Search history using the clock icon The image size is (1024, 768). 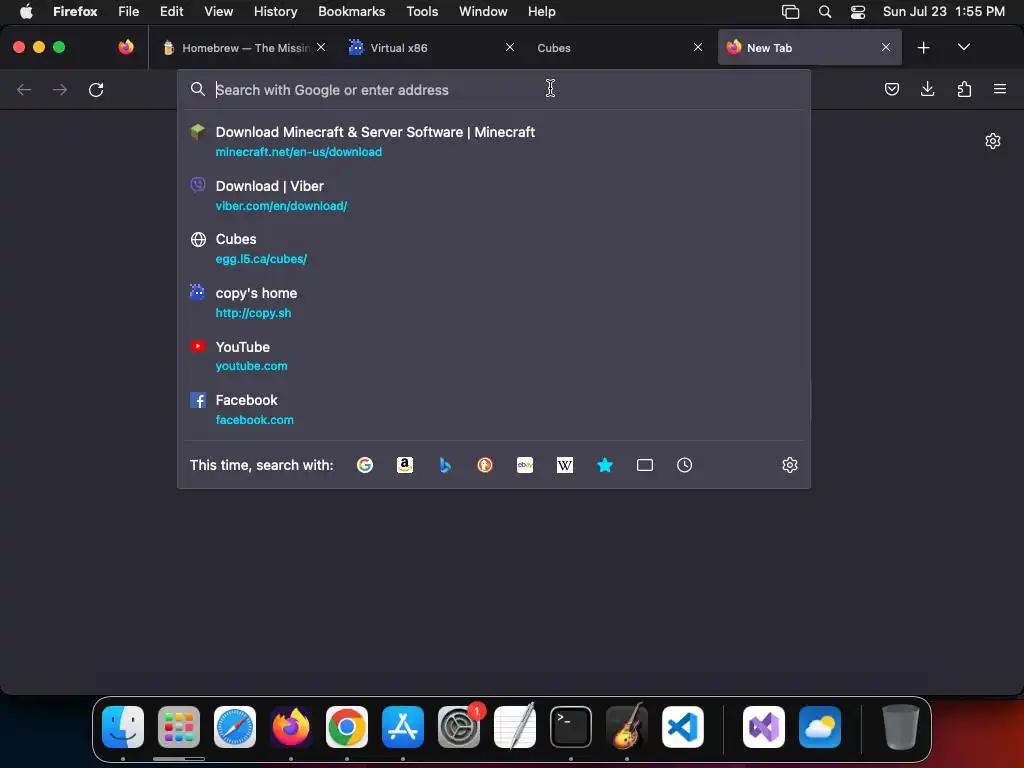click(x=684, y=465)
